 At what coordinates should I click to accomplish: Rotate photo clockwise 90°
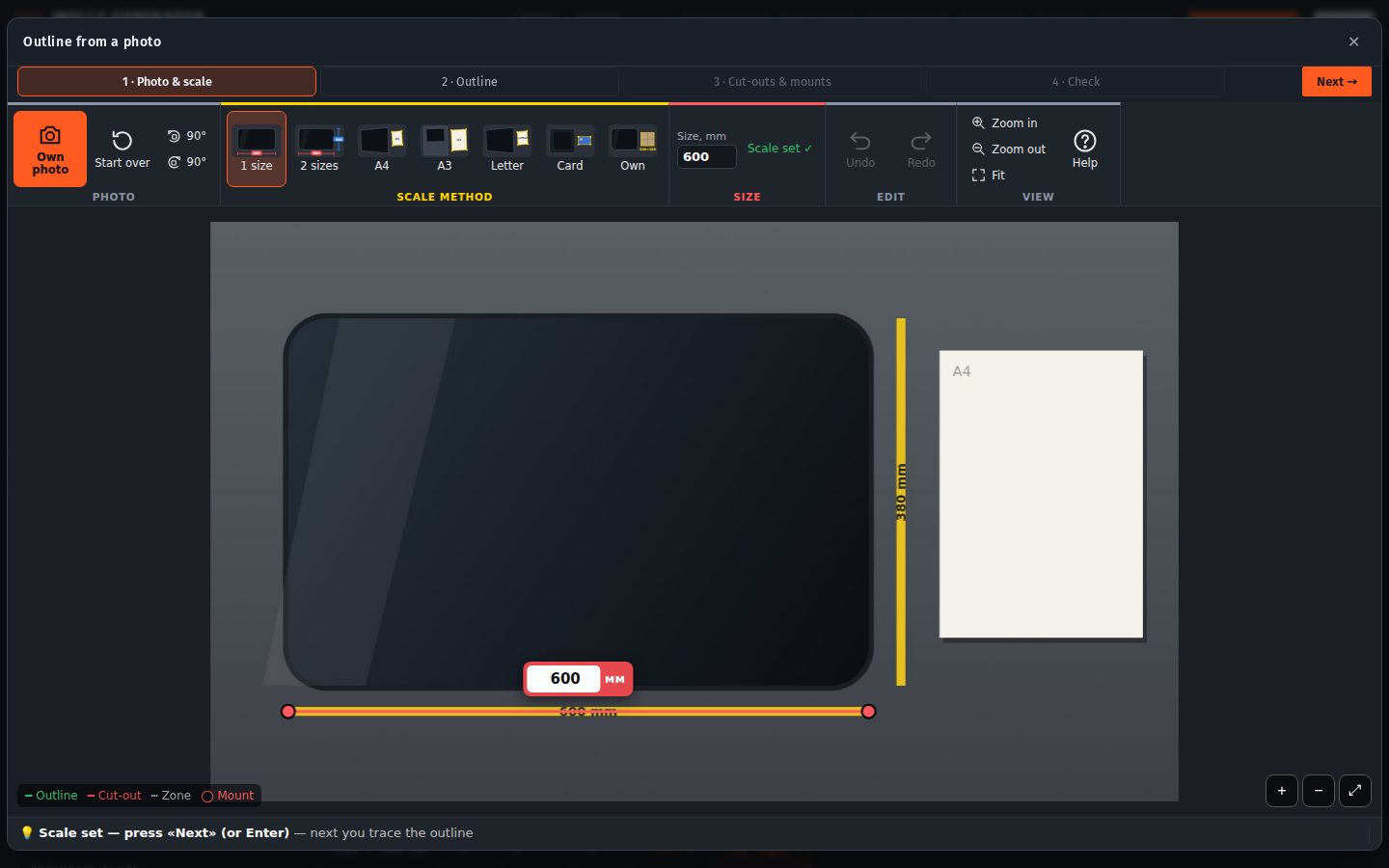pyautogui.click(x=186, y=162)
